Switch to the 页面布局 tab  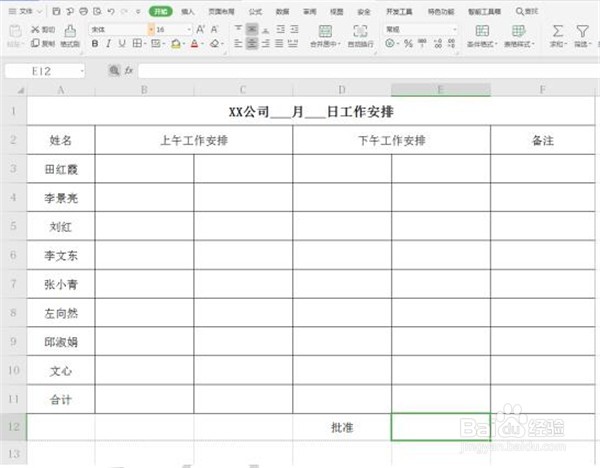point(221,12)
